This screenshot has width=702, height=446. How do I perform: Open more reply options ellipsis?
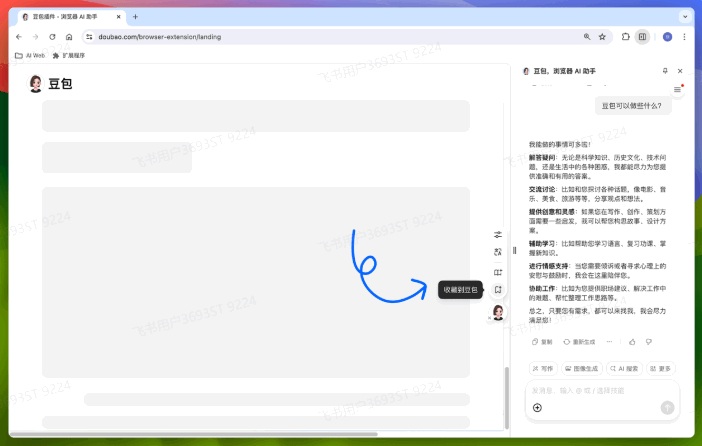click(x=609, y=342)
